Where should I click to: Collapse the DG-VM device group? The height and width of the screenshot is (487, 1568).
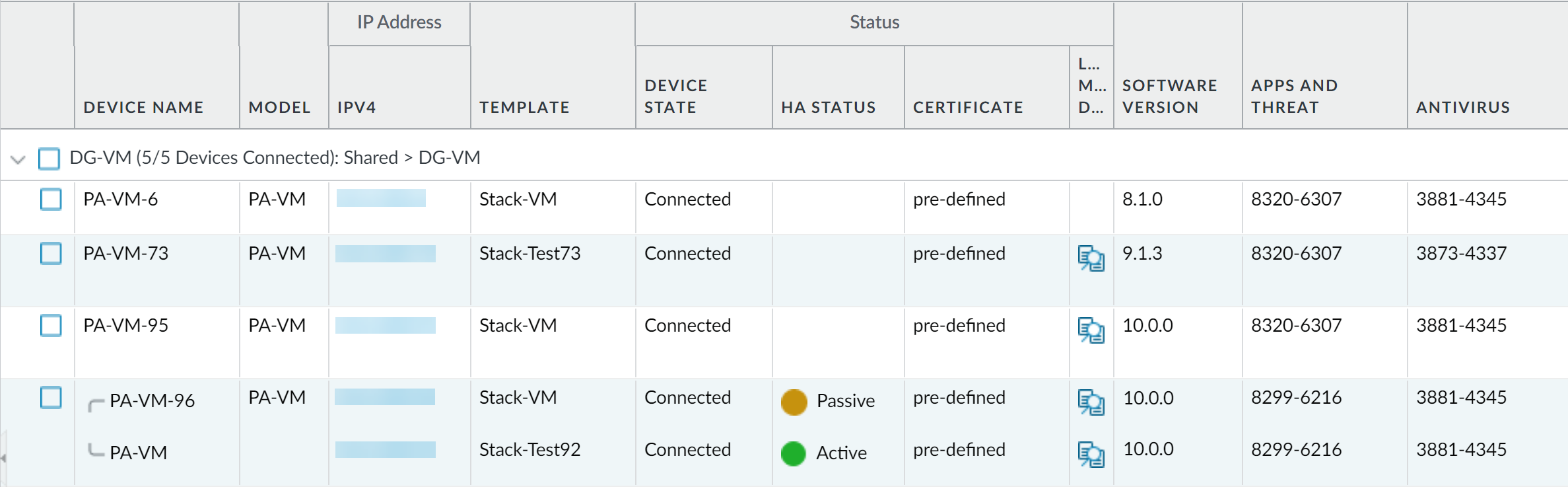[18, 159]
